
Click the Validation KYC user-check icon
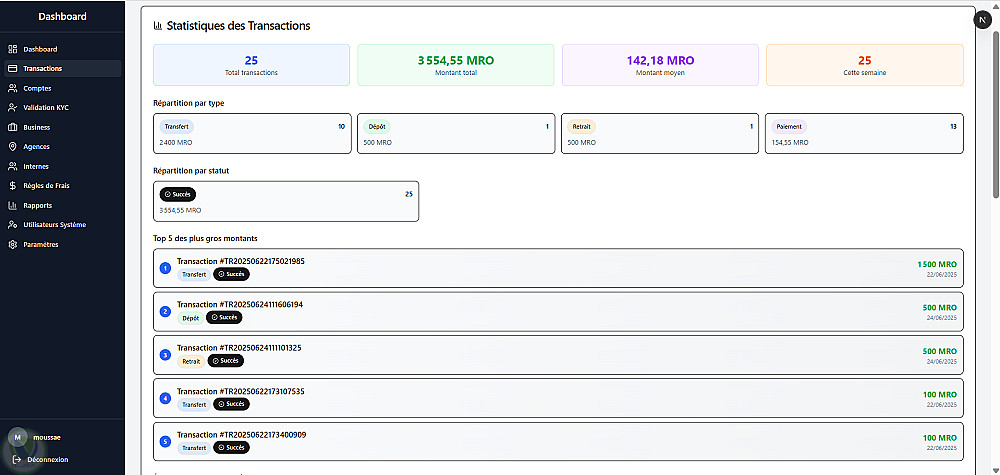click(12, 107)
